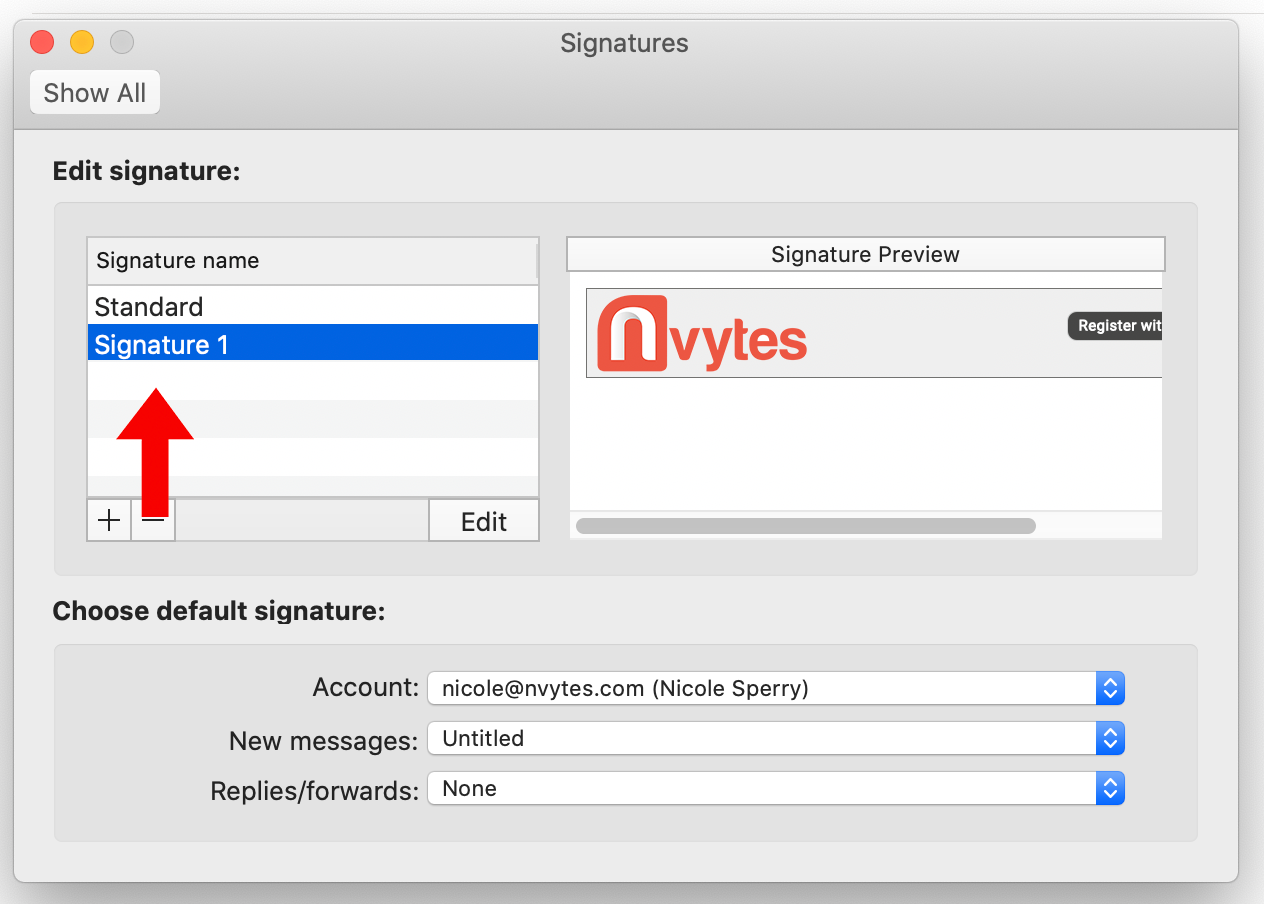The image size is (1264, 904).
Task: Minimize the window with the yellow button
Action: point(82,43)
